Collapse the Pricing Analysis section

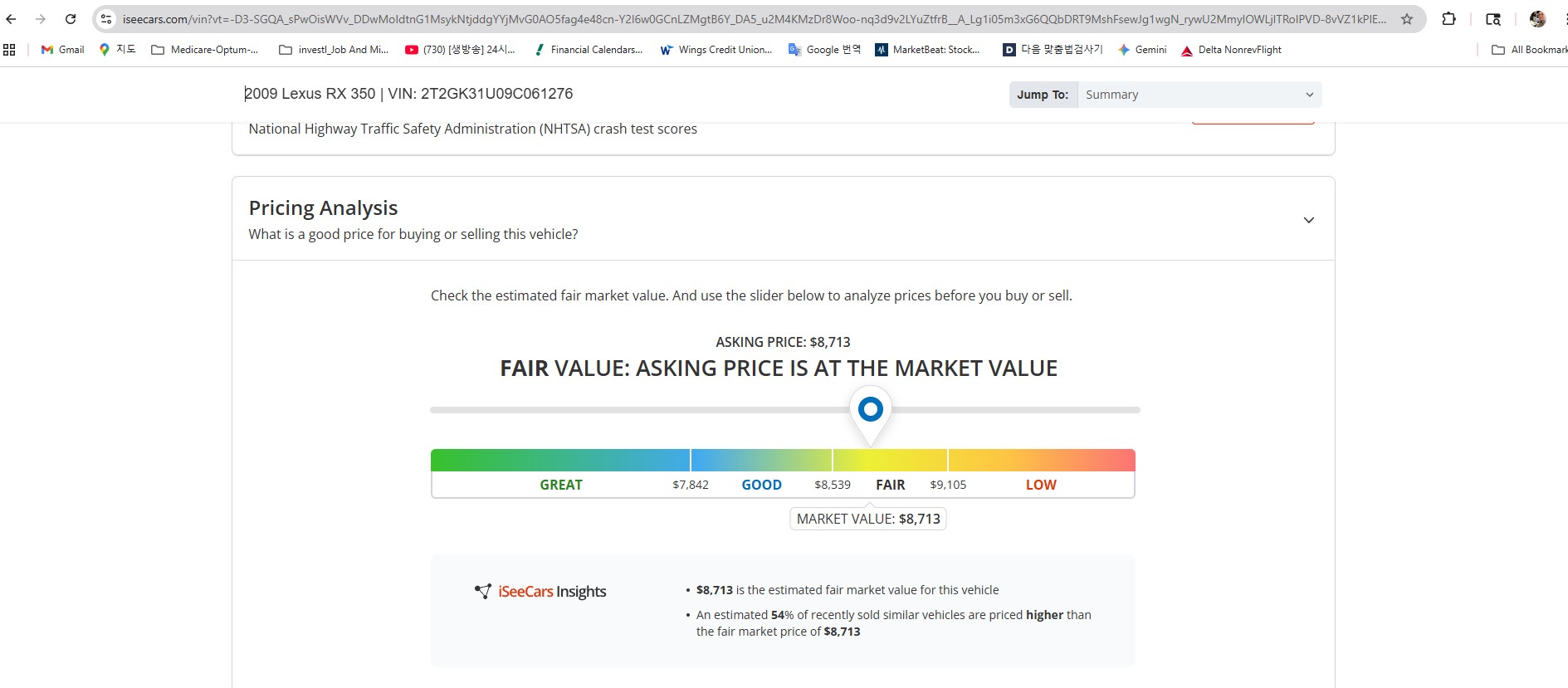1308,220
